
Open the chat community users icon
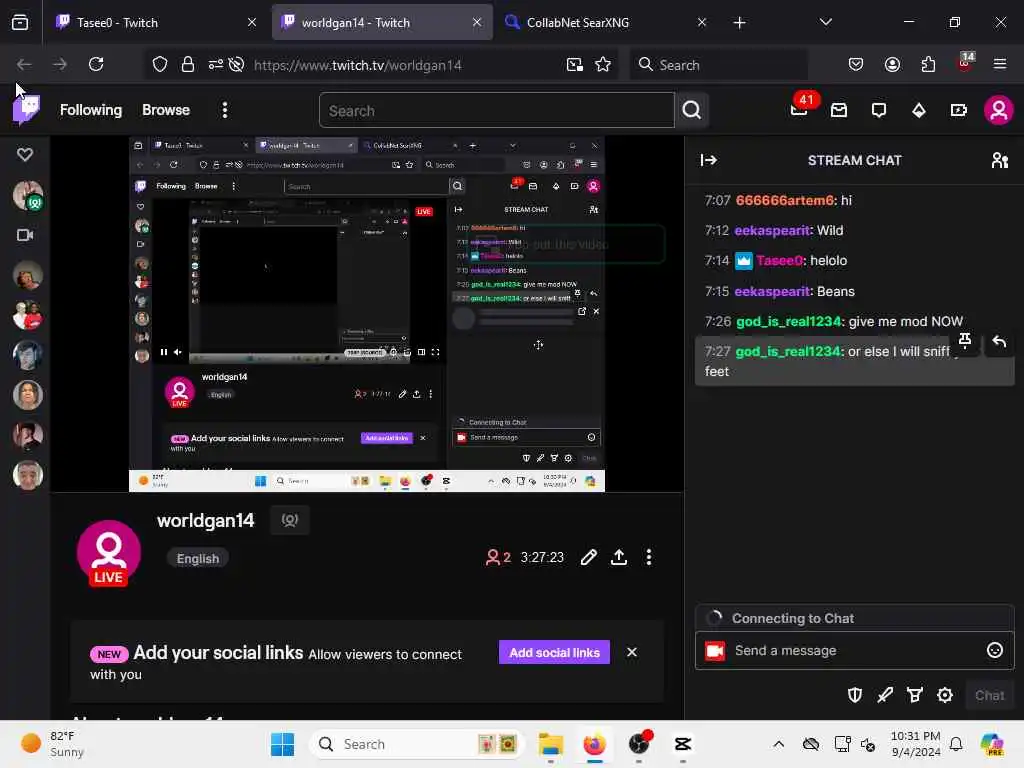pyautogui.click(x=1000, y=160)
